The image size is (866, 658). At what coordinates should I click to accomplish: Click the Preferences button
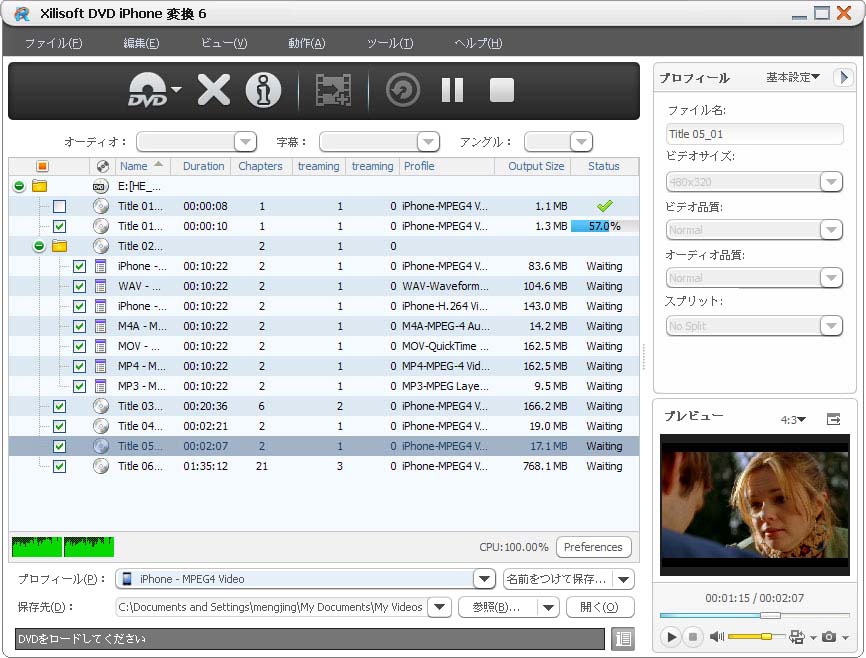pos(593,547)
